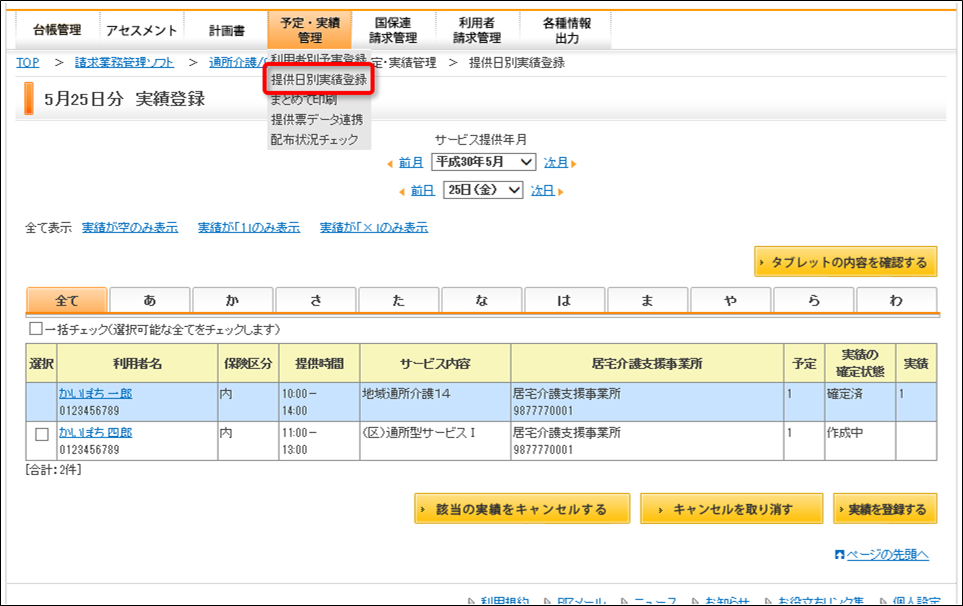
Task: Go to TOP breadcrumb link
Action: point(28,63)
